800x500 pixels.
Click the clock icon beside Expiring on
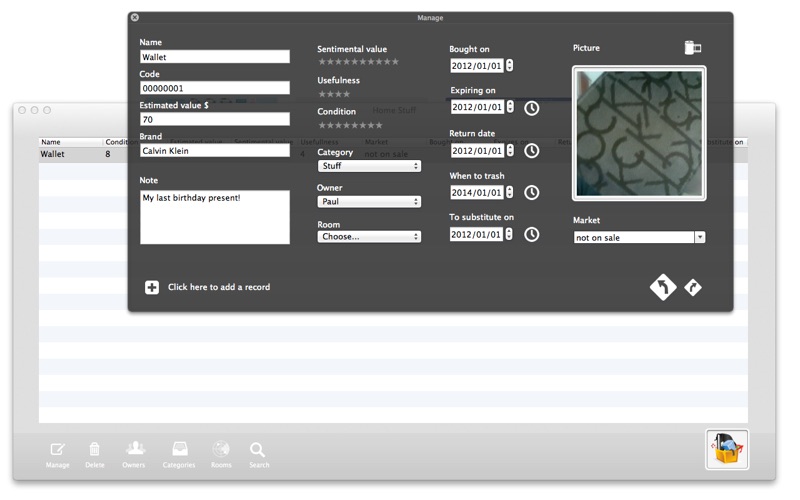pos(532,108)
